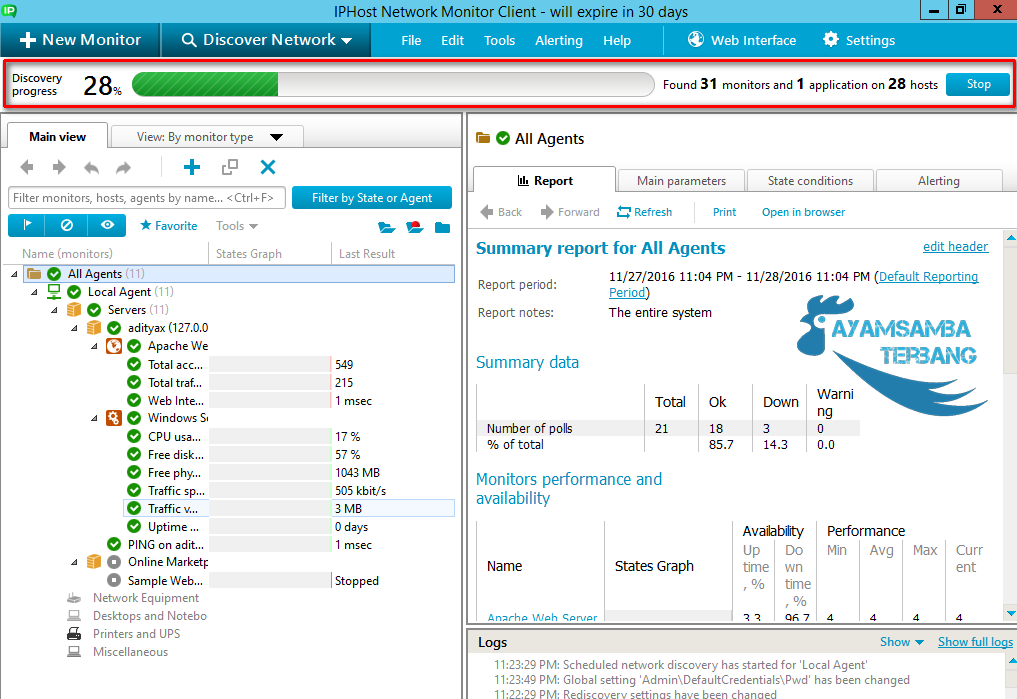The height and width of the screenshot is (699, 1017).
Task: Open the Show dropdown in Logs
Action: click(x=902, y=642)
